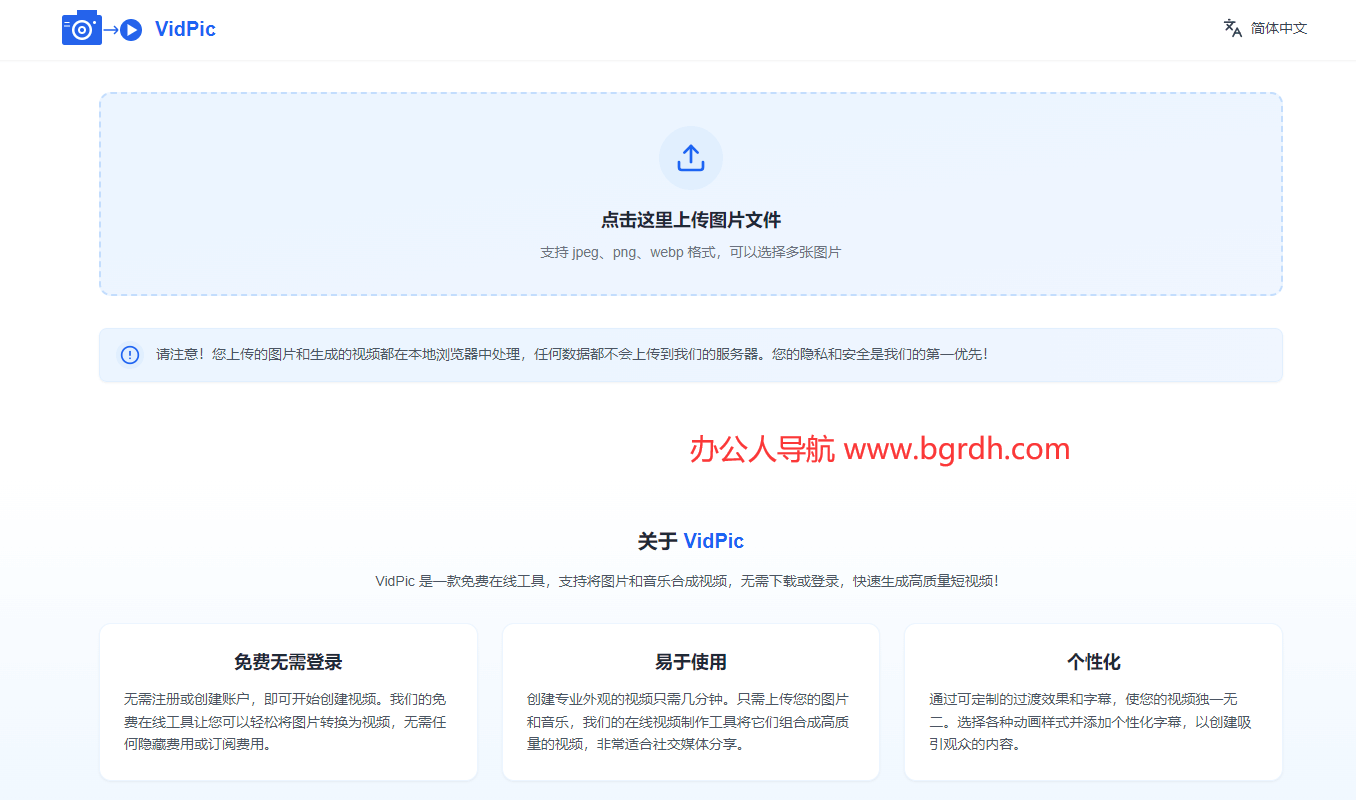The image size is (1356, 800).
Task: Select the 易于使用 card title
Action: coord(690,662)
